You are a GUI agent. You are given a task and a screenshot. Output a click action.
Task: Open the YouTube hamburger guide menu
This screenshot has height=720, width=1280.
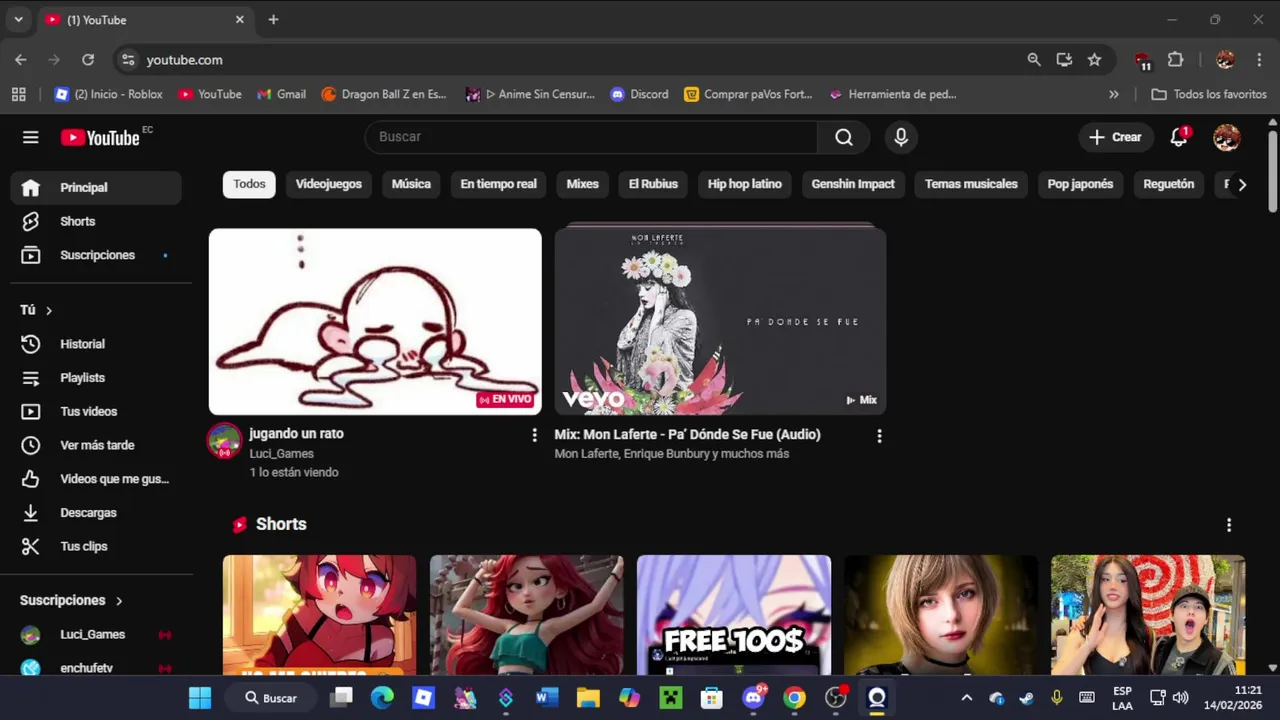click(x=31, y=137)
